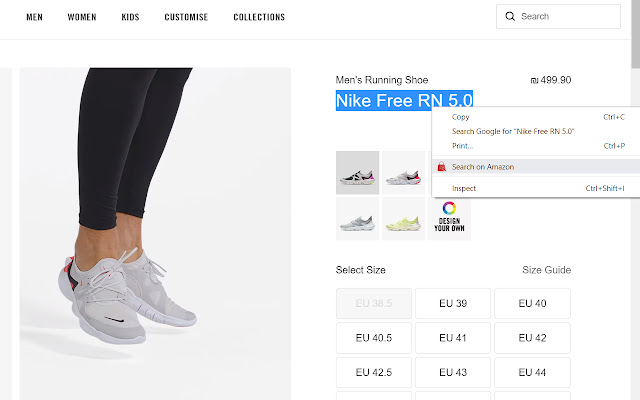This screenshot has height=400, width=640.
Task: Click Inspect in the context menu
Action: click(x=464, y=188)
